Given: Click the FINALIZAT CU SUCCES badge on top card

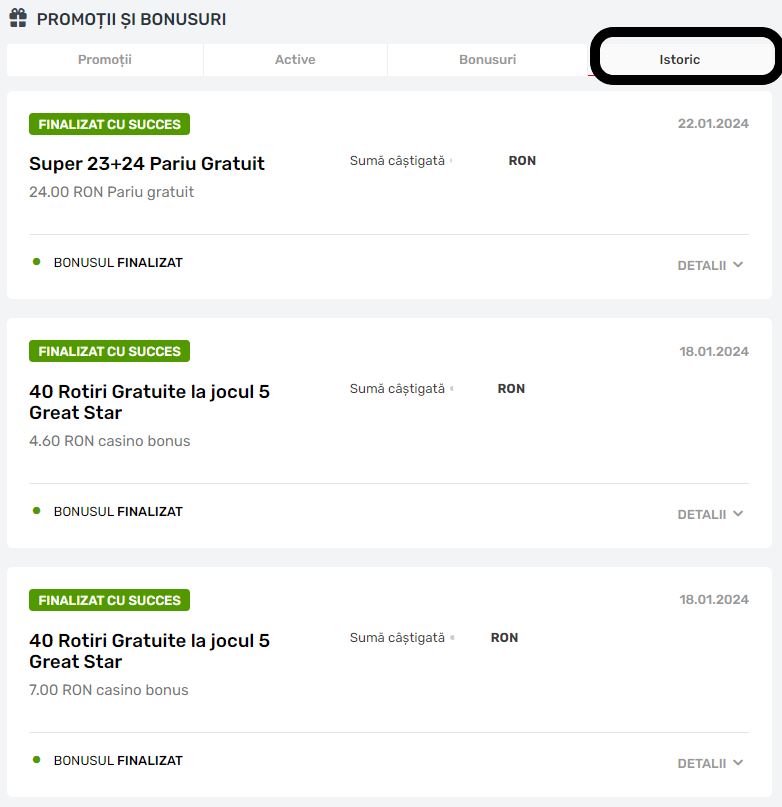Looking at the screenshot, I should [x=109, y=124].
